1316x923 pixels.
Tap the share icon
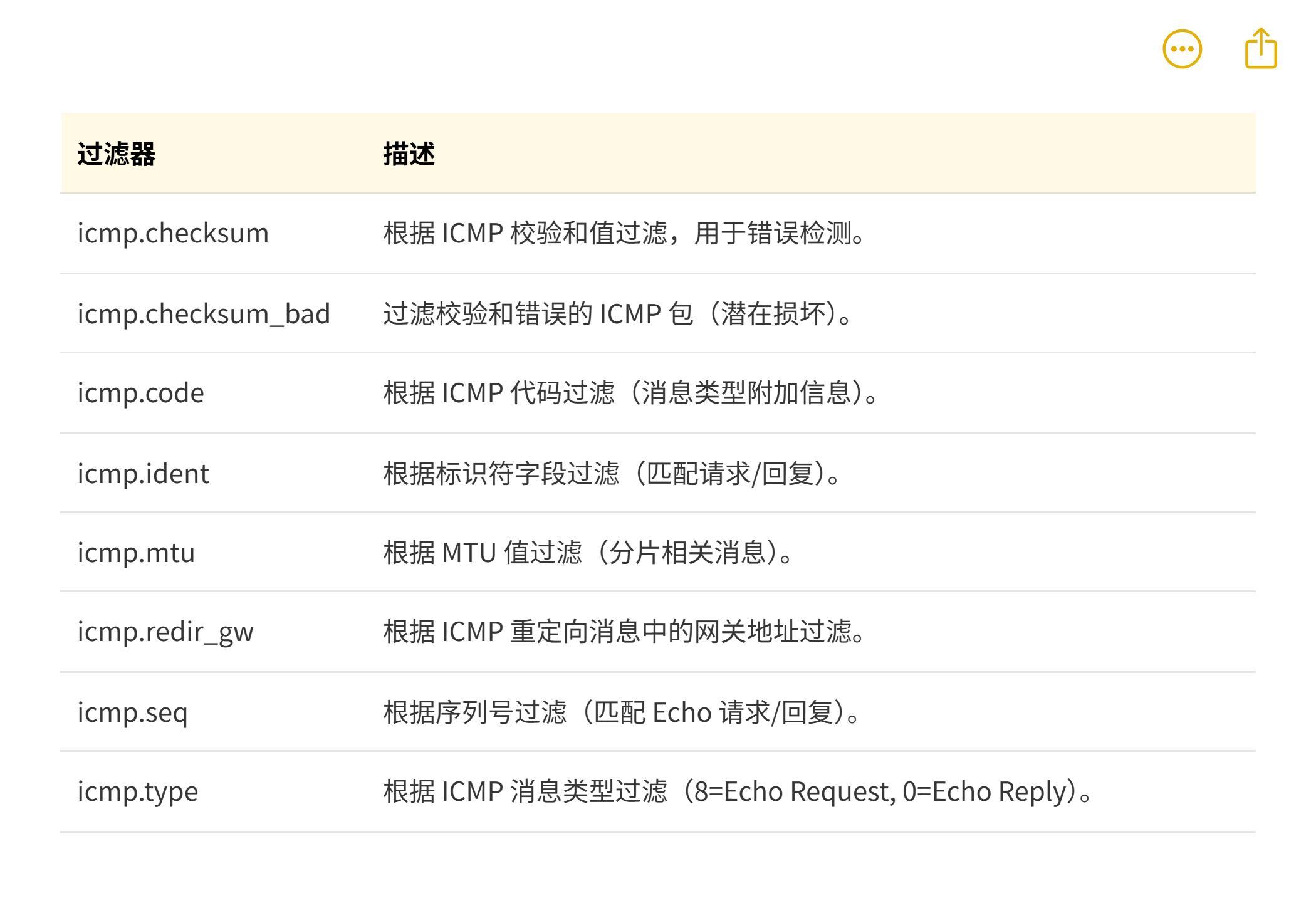(1260, 48)
